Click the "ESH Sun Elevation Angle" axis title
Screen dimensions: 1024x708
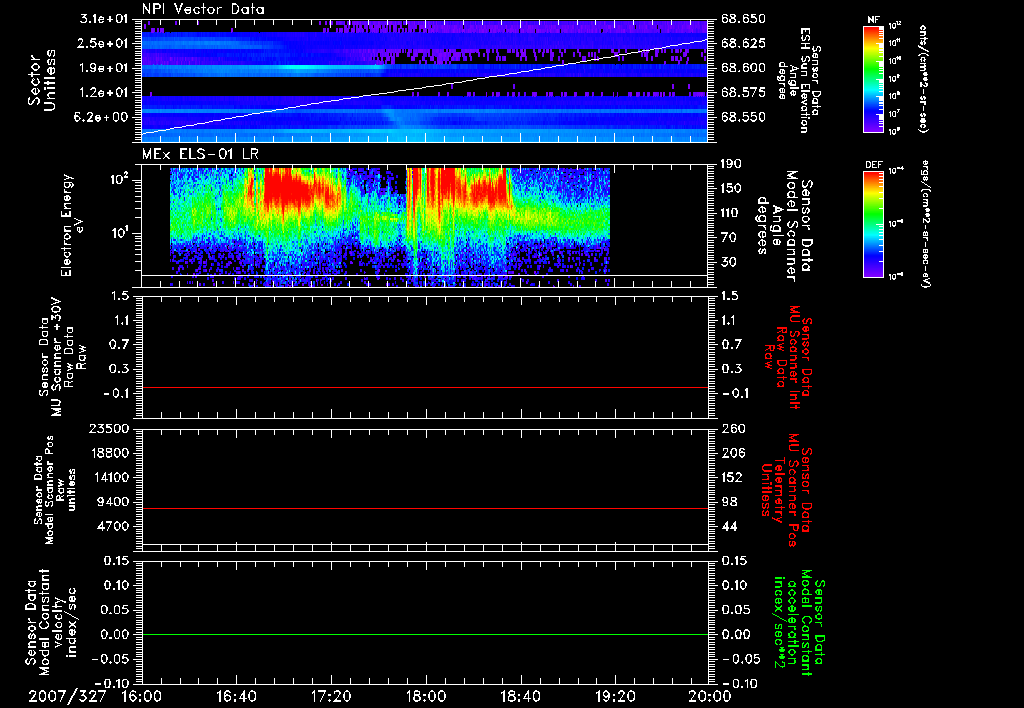(x=799, y=80)
